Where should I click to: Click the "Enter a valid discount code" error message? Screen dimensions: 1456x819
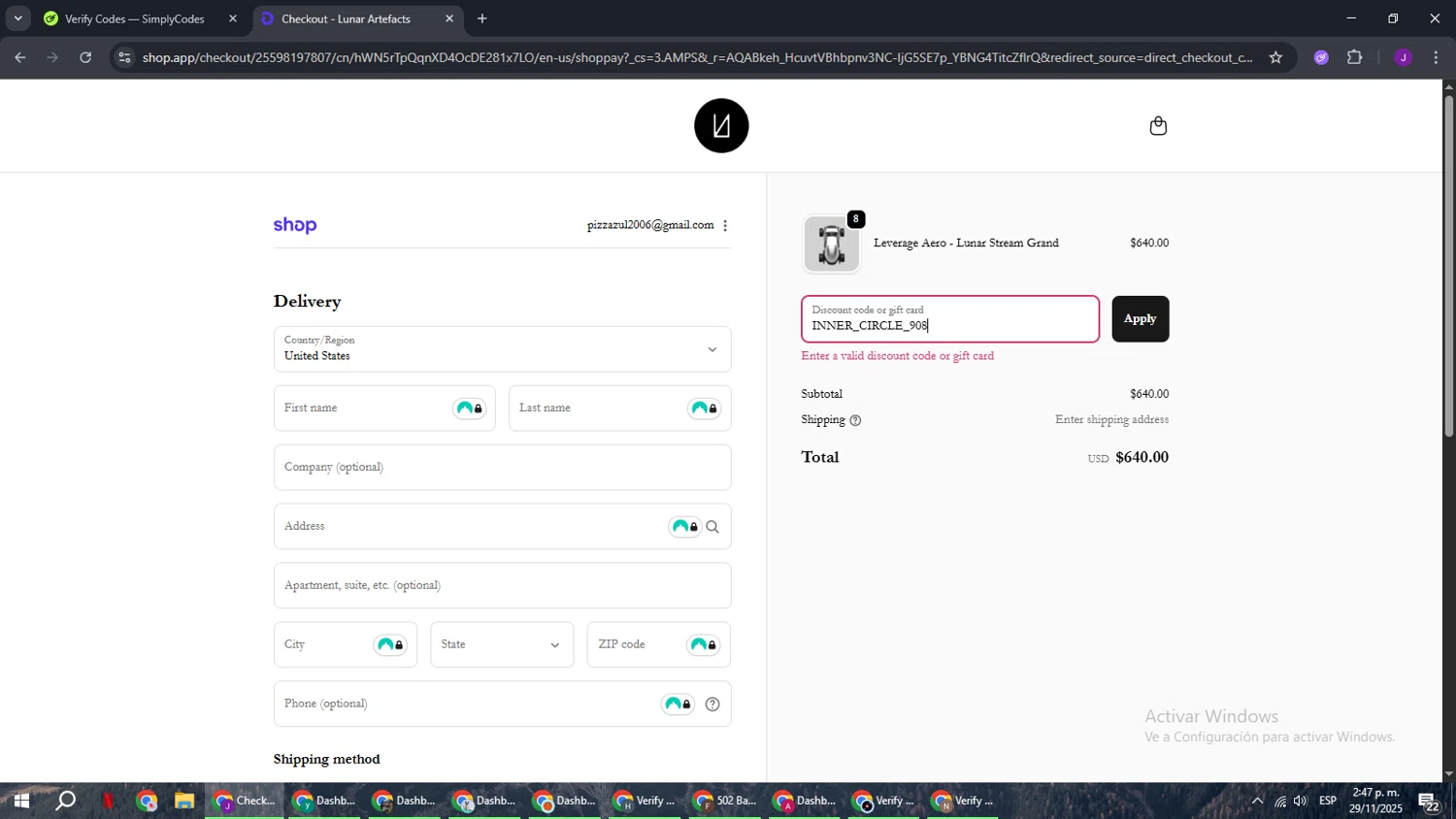click(x=898, y=356)
